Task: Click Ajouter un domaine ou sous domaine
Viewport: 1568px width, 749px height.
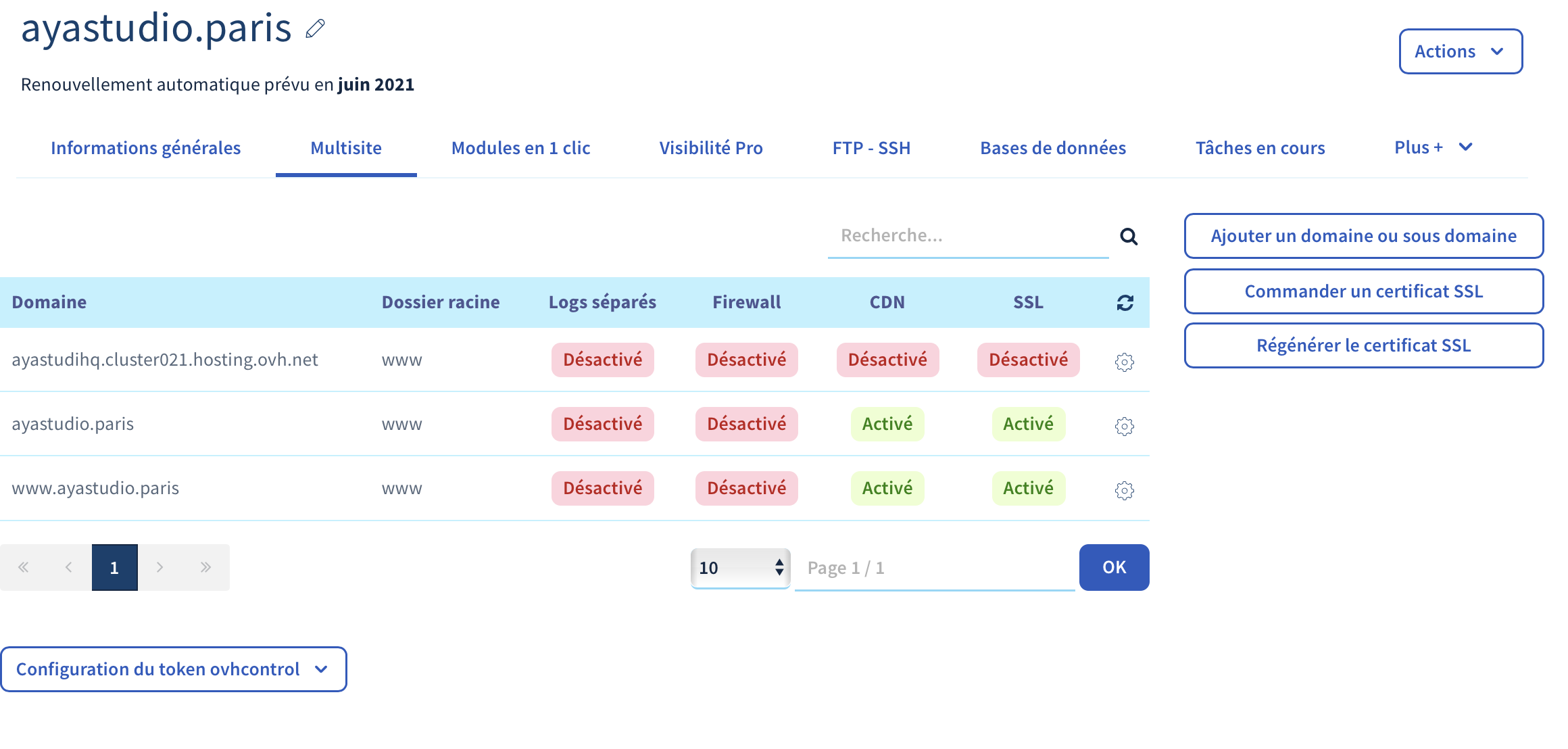Action: [1363, 236]
